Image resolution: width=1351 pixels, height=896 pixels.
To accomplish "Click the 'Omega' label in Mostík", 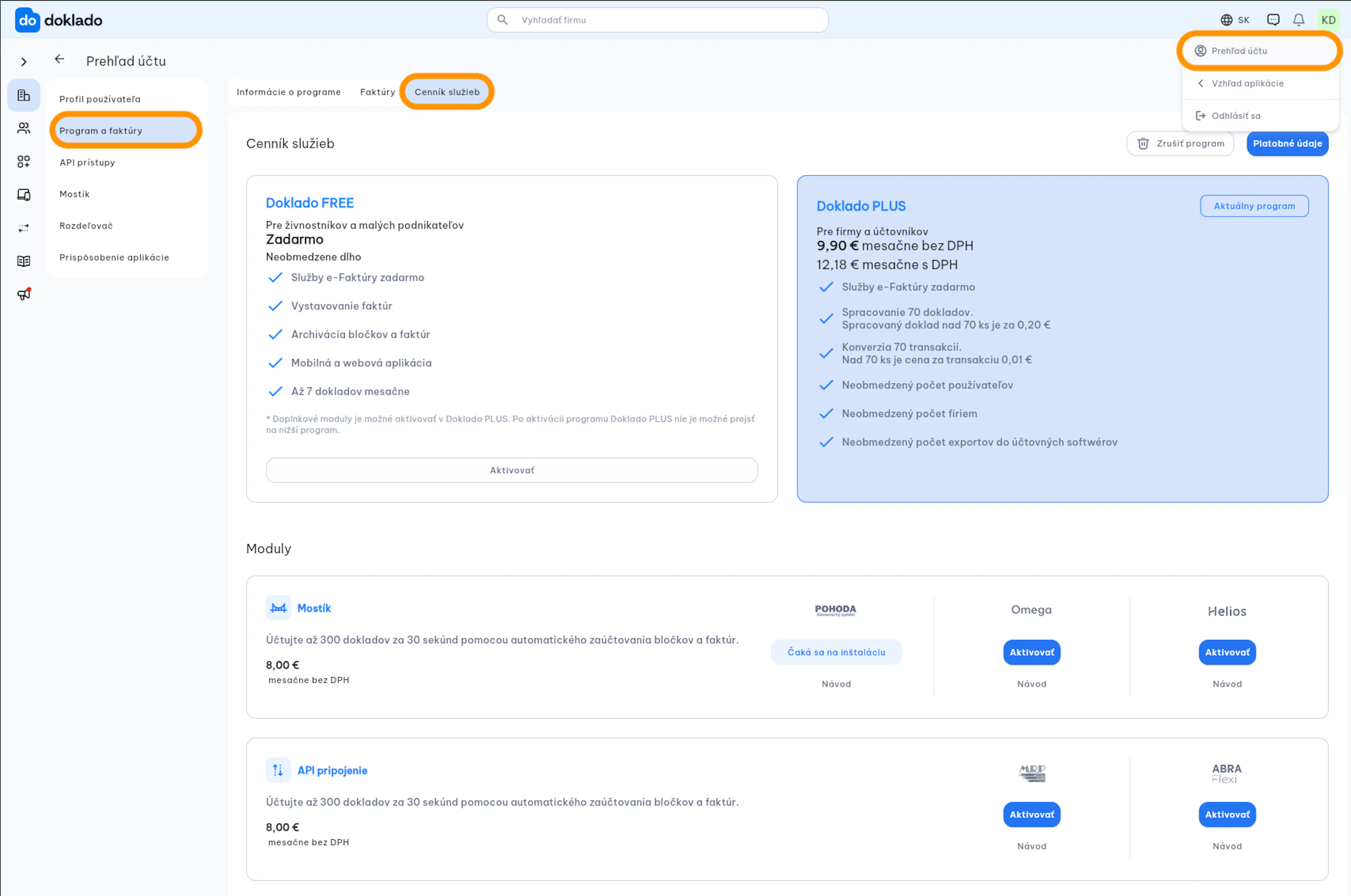I will [1032, 610].
